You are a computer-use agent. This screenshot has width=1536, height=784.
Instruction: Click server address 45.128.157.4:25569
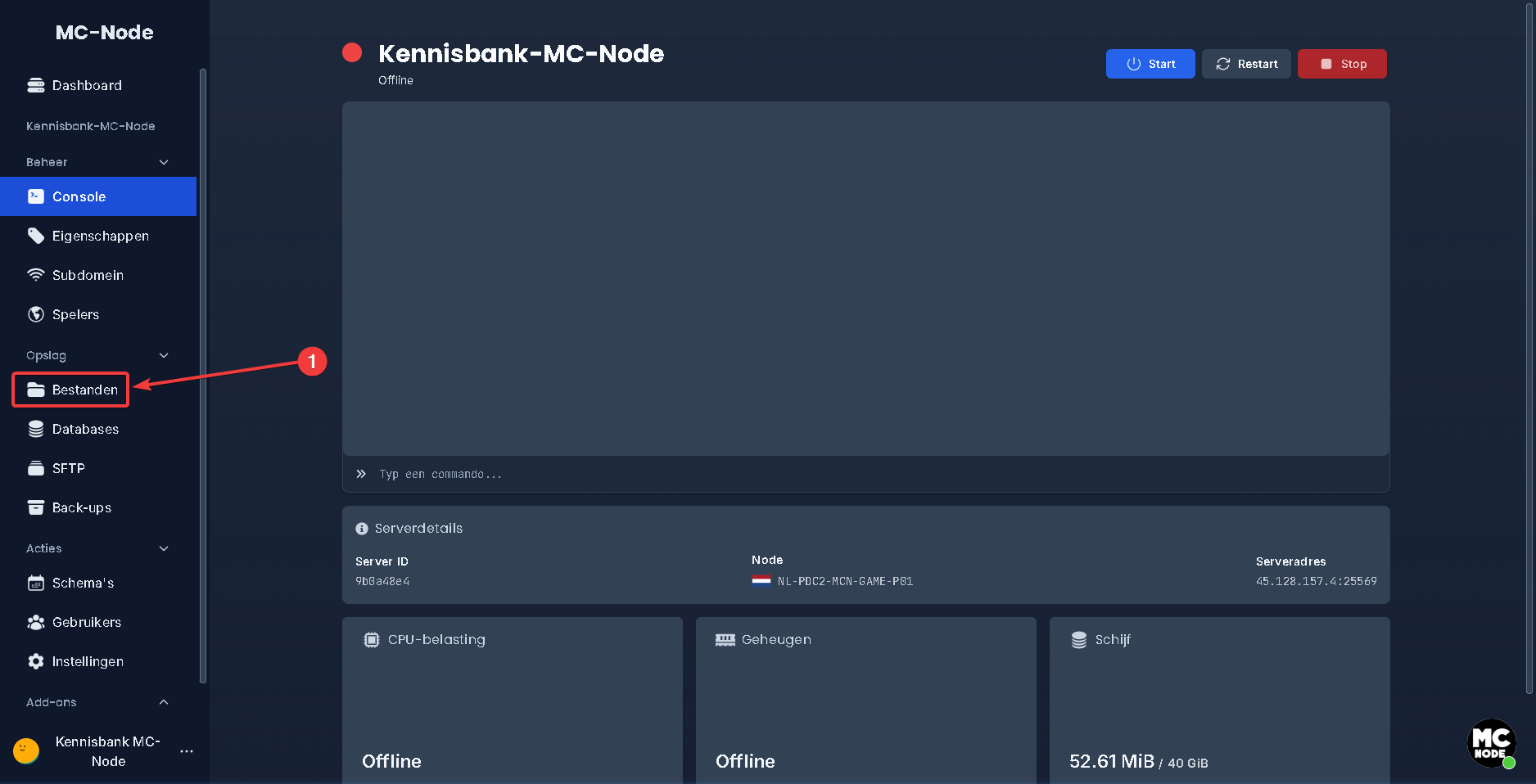tap(1316, 581)
